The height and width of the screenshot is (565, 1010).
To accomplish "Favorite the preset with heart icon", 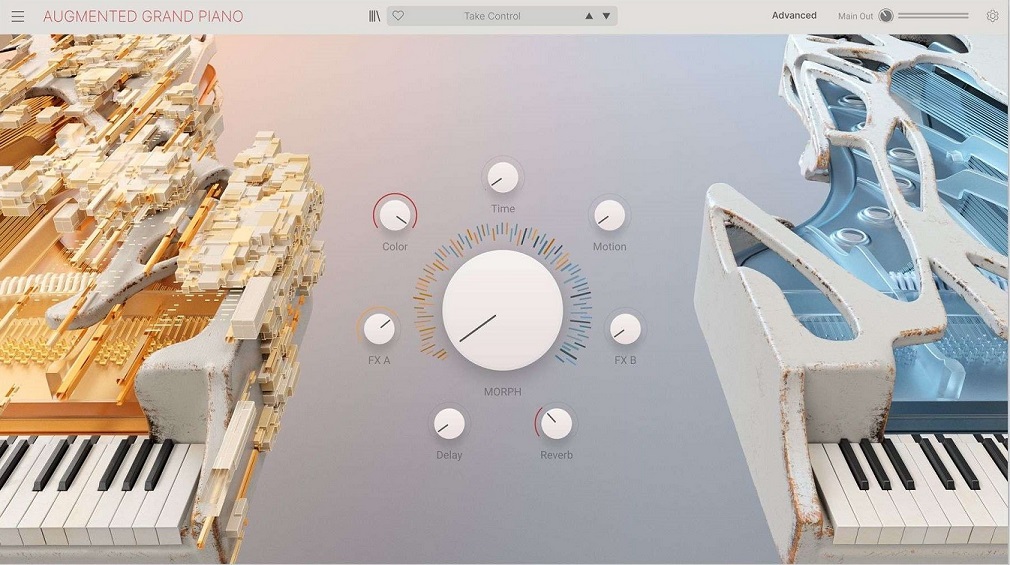I will point(398,15).
